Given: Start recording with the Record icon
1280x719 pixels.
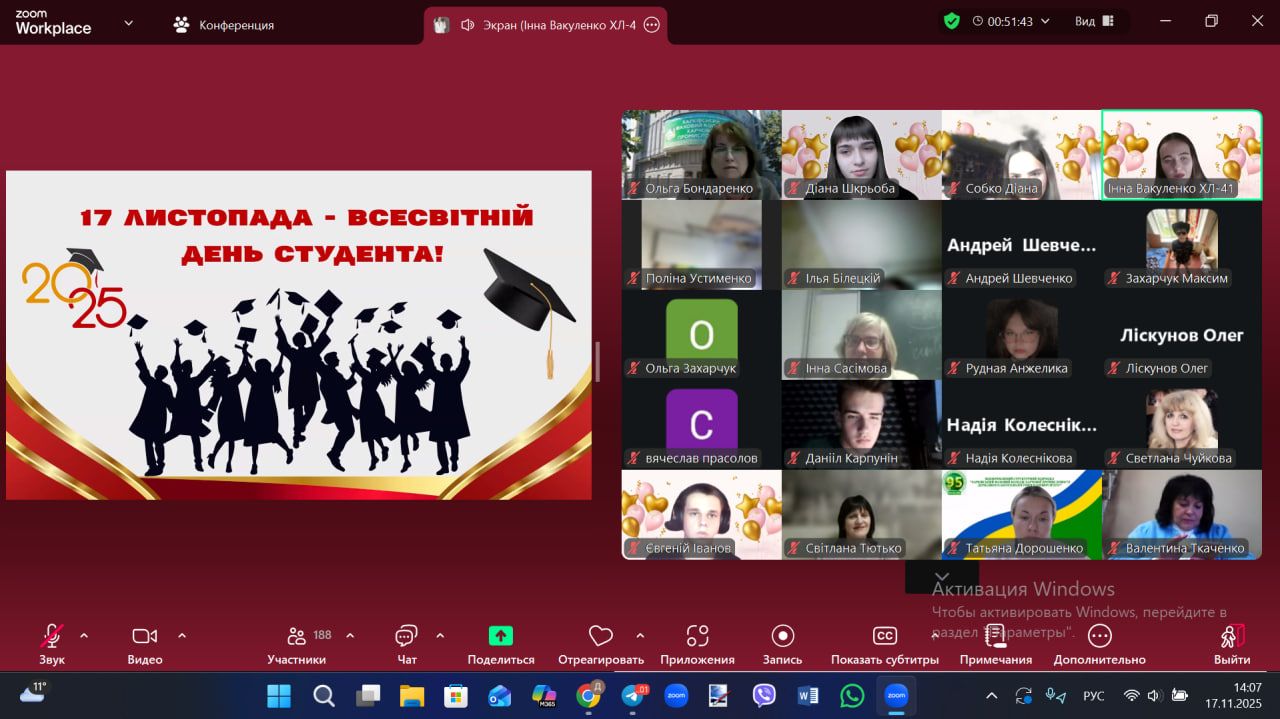Looking at the screenshot, I should point(783,636).
